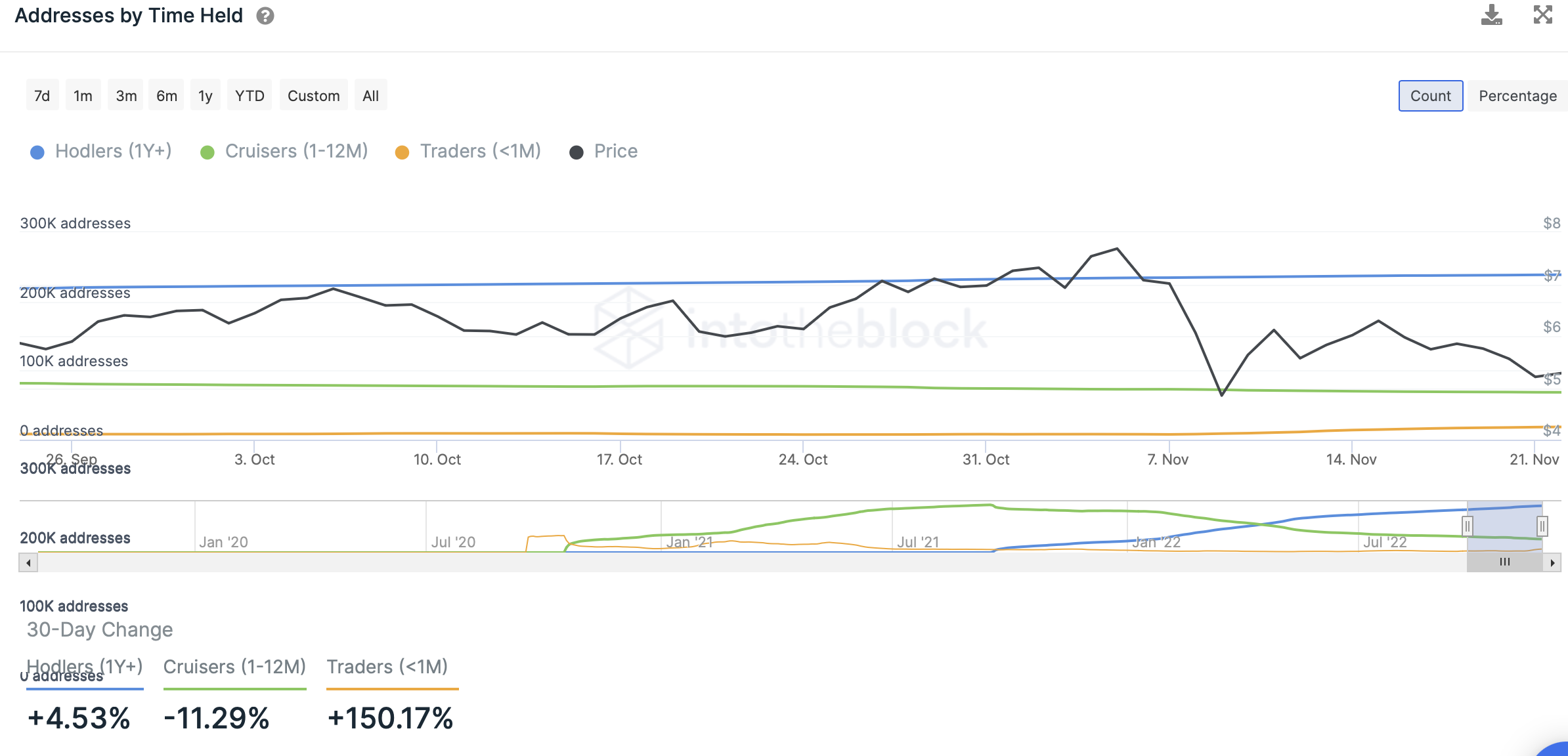1568x756 pixels.
Task: Open the Custom date range option
Action: (x=313, y=96)
